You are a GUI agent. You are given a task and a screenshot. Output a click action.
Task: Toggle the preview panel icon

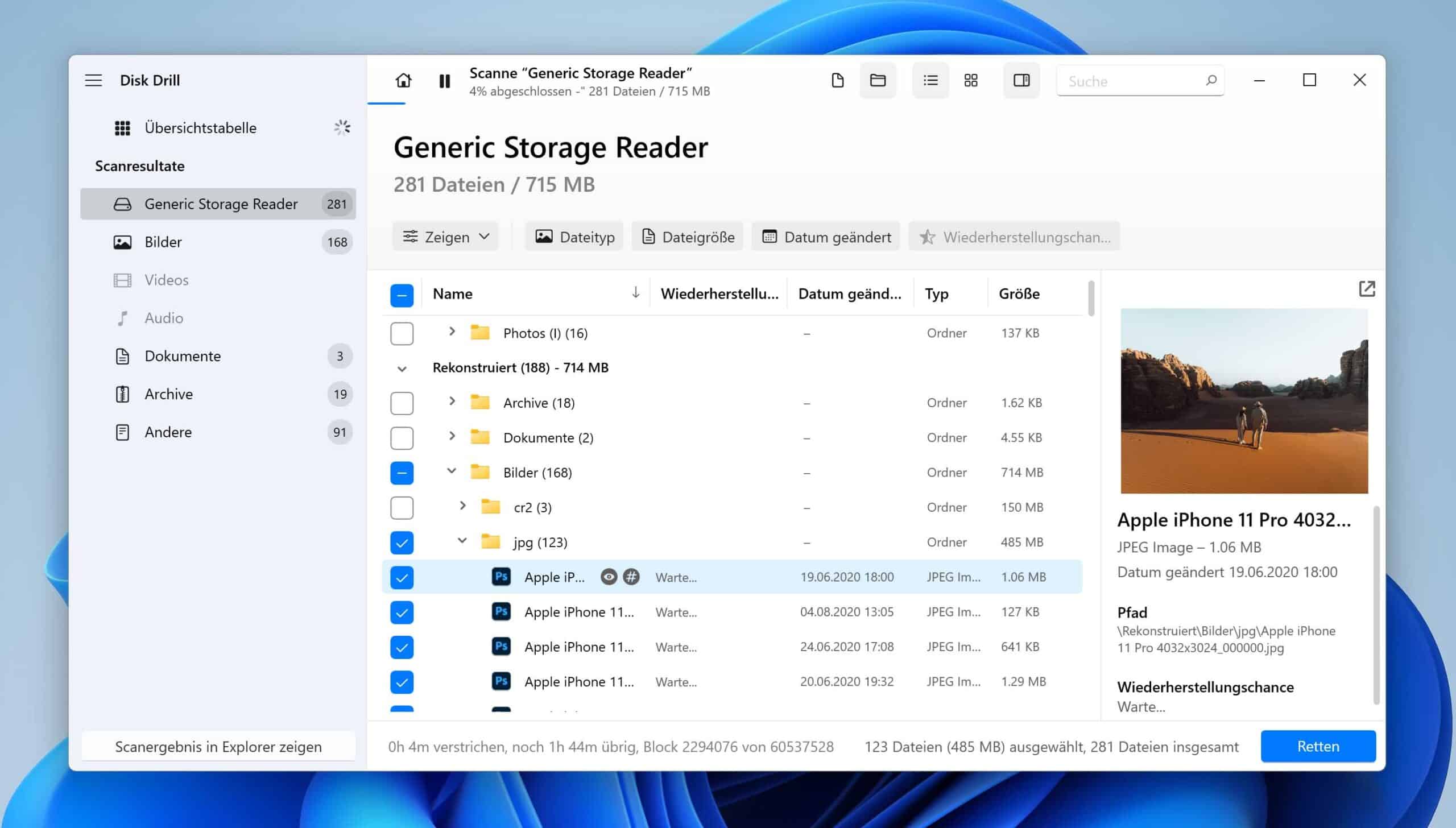pyautogui.click(x=1021, y=80)
